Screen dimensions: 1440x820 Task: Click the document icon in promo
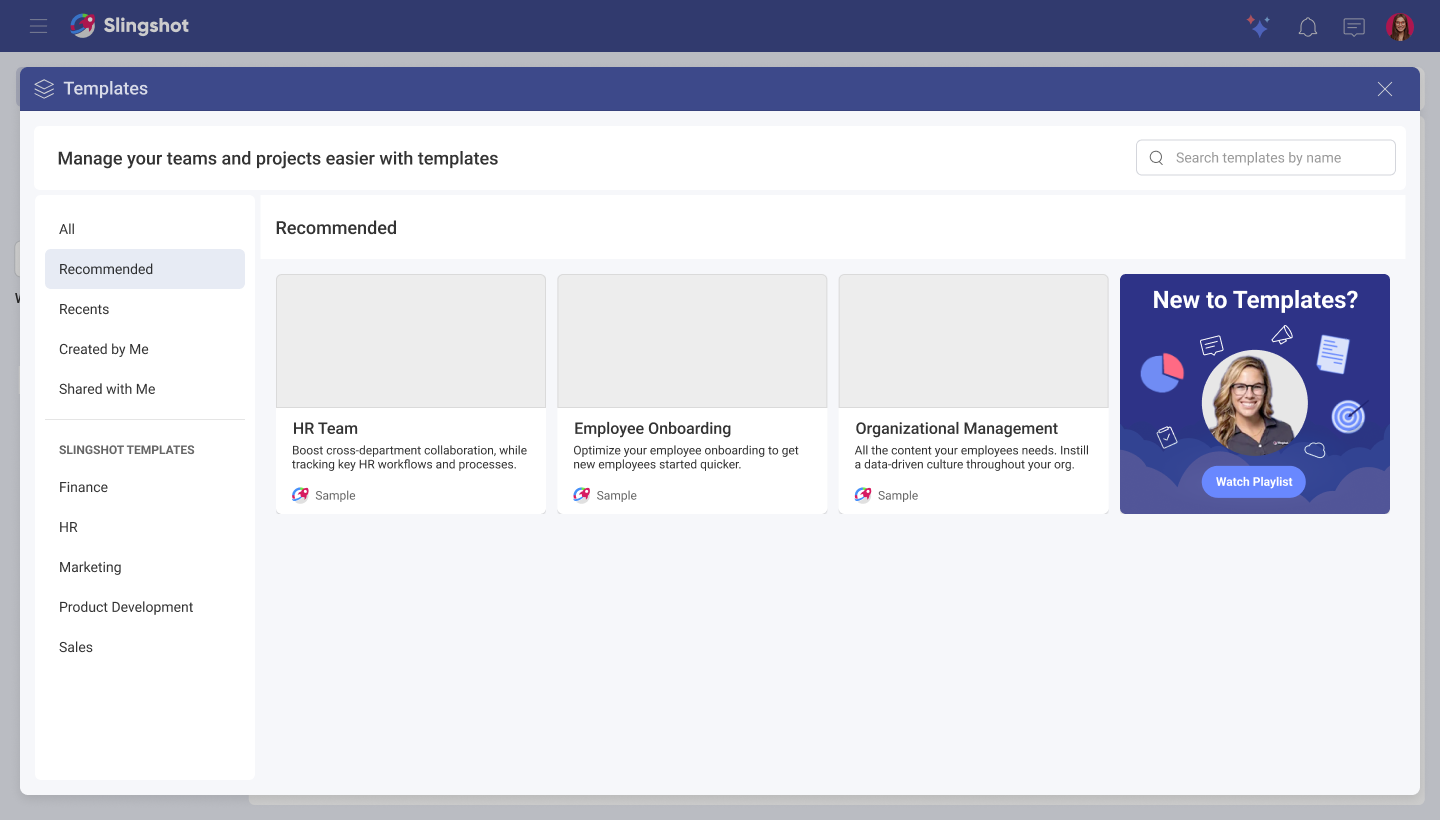1333,354
